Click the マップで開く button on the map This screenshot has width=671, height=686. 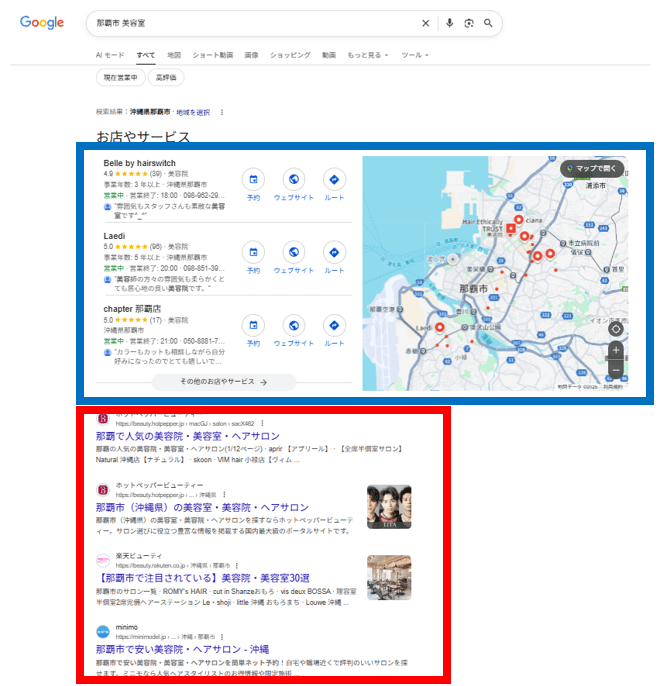point(592,168)
